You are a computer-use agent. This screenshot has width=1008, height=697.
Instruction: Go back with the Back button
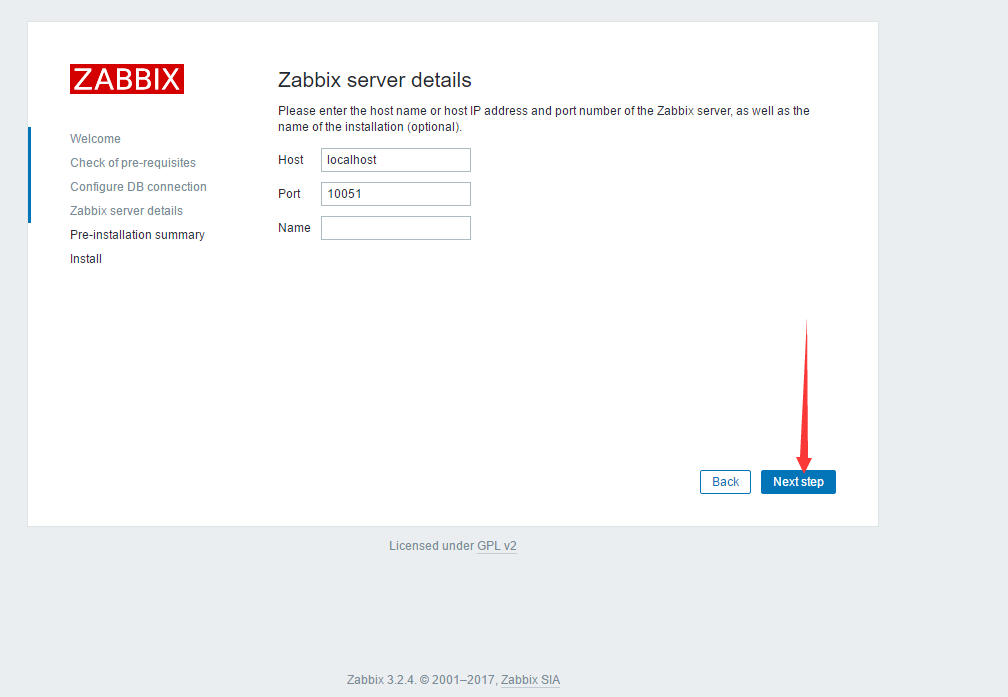click(725, 482)
